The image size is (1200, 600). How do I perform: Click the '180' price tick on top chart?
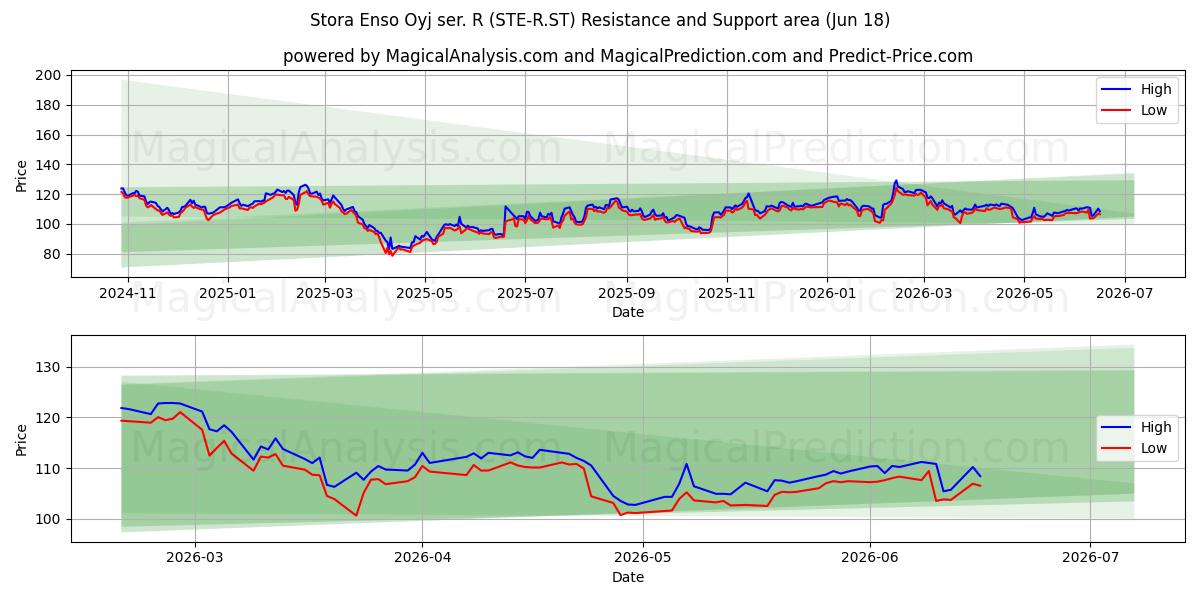50,106
